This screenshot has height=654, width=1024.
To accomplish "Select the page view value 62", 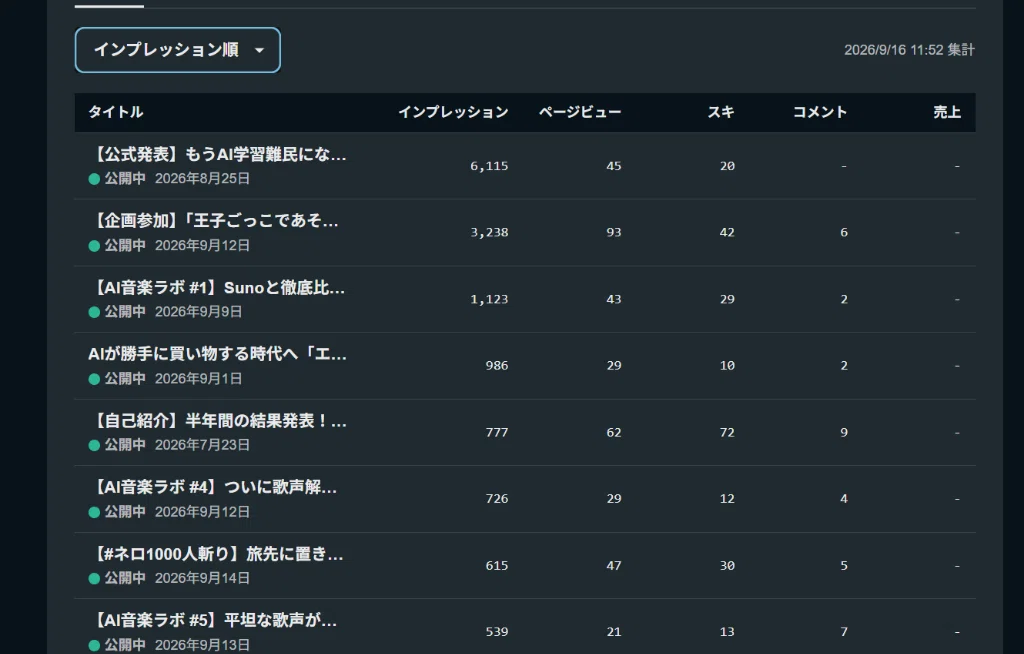I will click(614, 433).
